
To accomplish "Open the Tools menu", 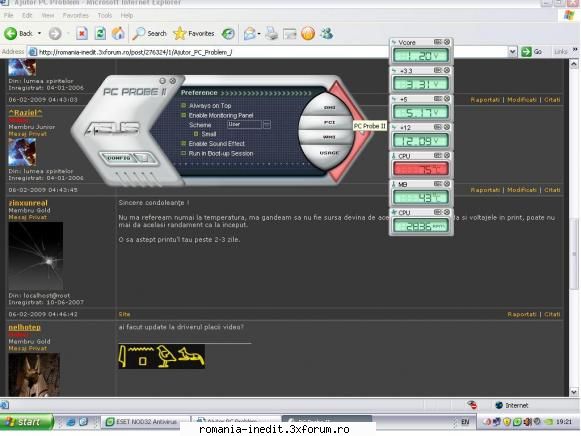I will click(x=105, y=16).
